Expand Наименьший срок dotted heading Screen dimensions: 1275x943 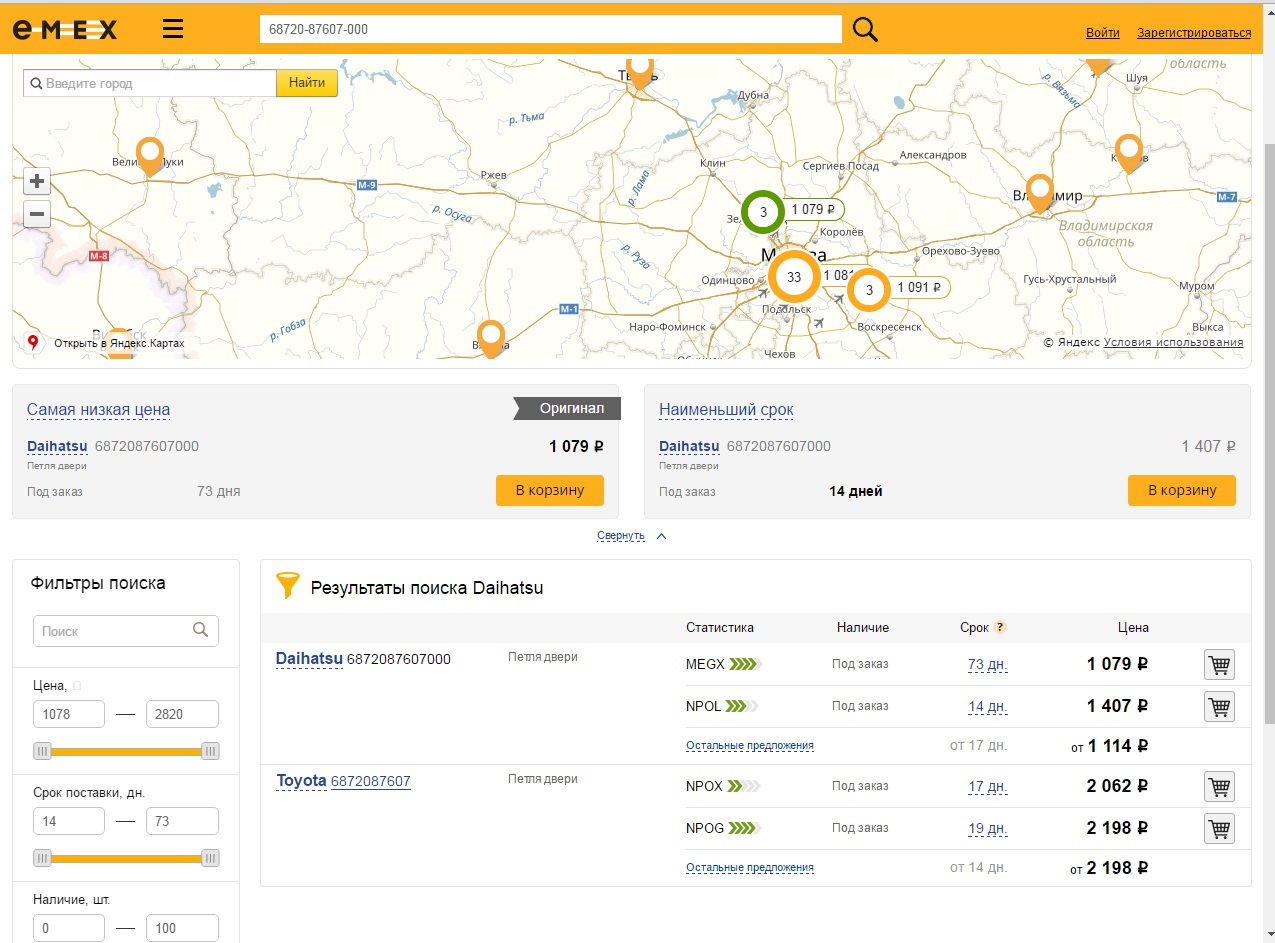coord(726,410)
